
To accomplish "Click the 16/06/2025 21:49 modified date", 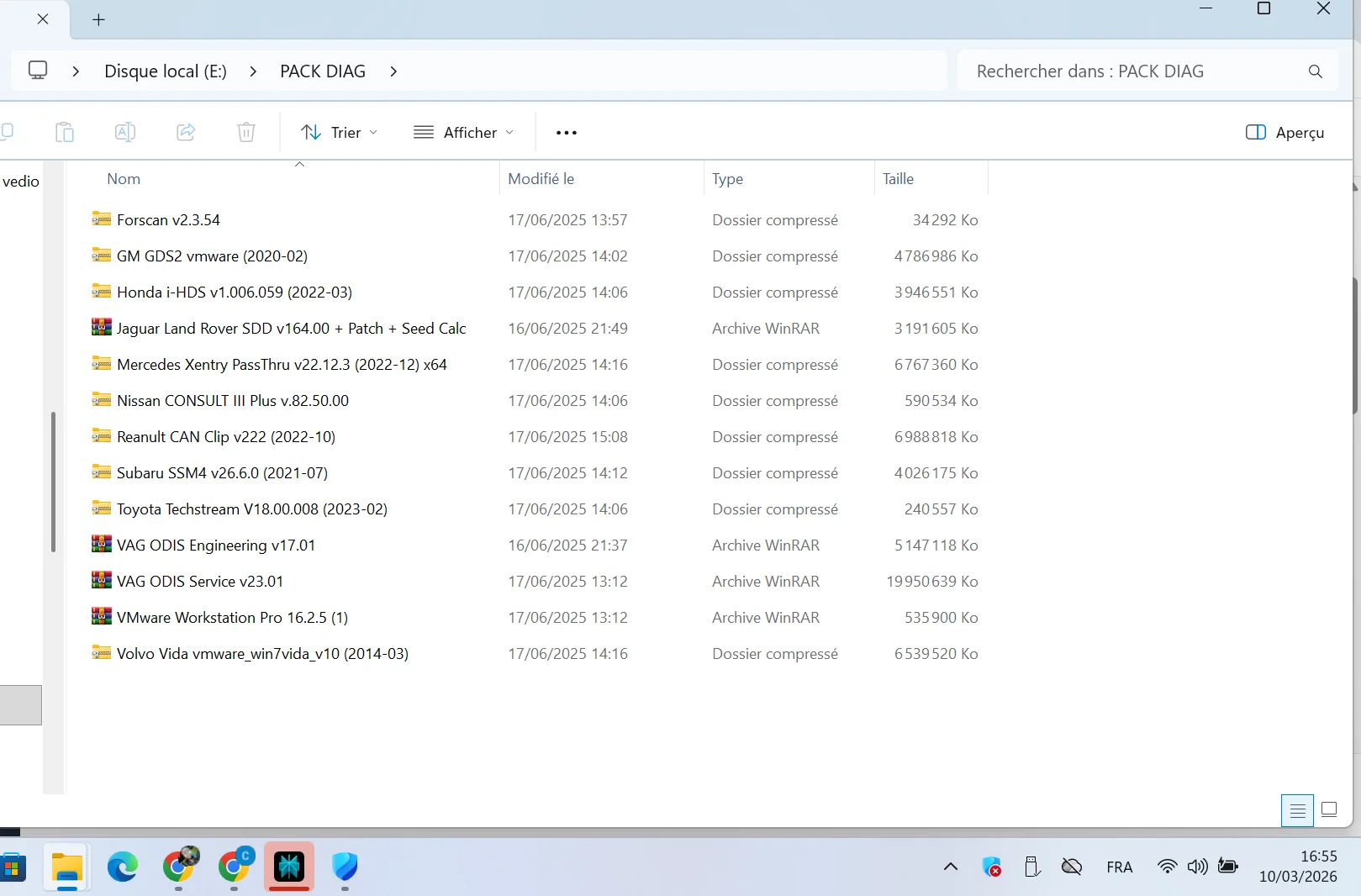I will (567, 328).
